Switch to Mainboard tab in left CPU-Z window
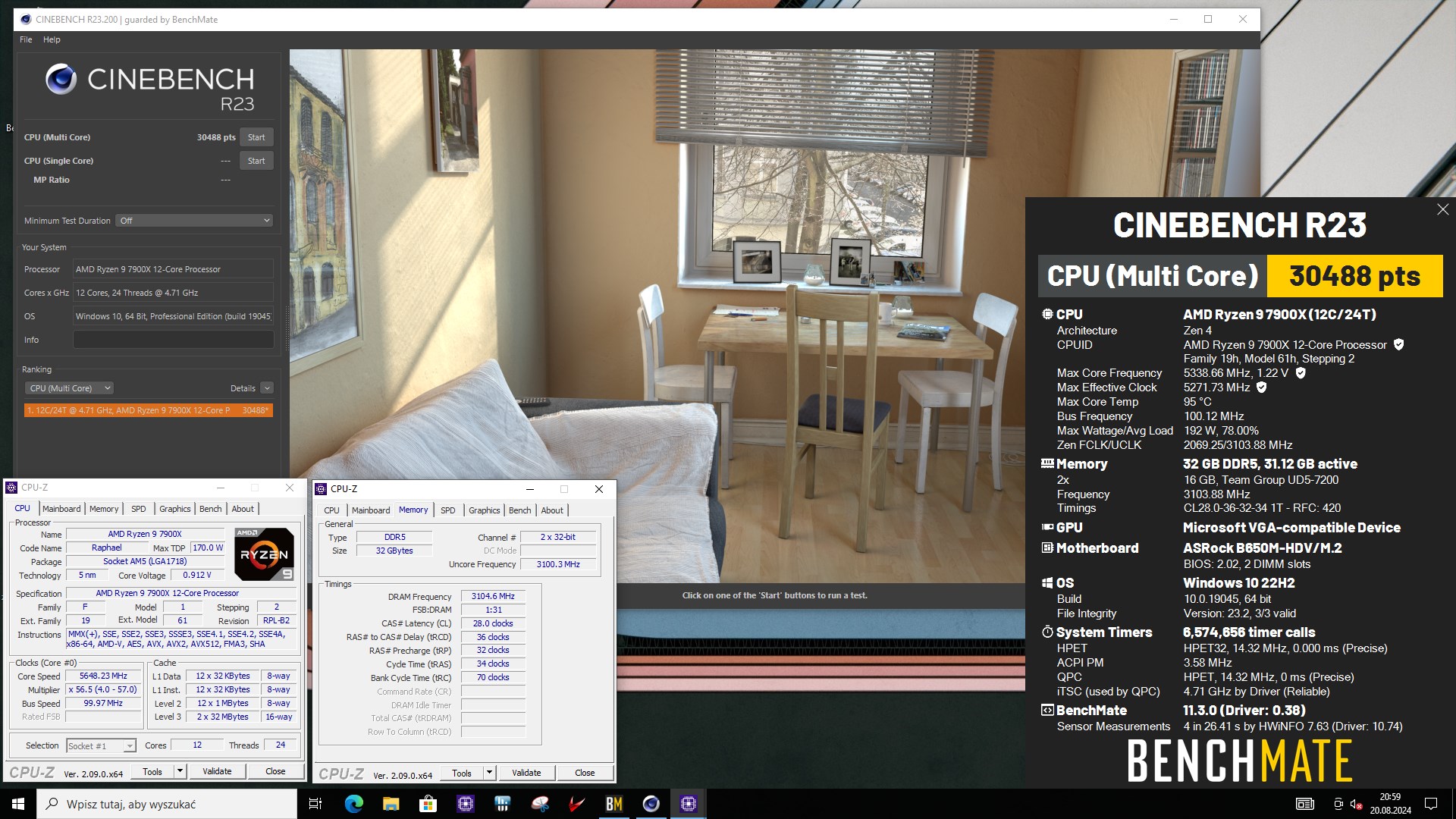 pos(61,509)
